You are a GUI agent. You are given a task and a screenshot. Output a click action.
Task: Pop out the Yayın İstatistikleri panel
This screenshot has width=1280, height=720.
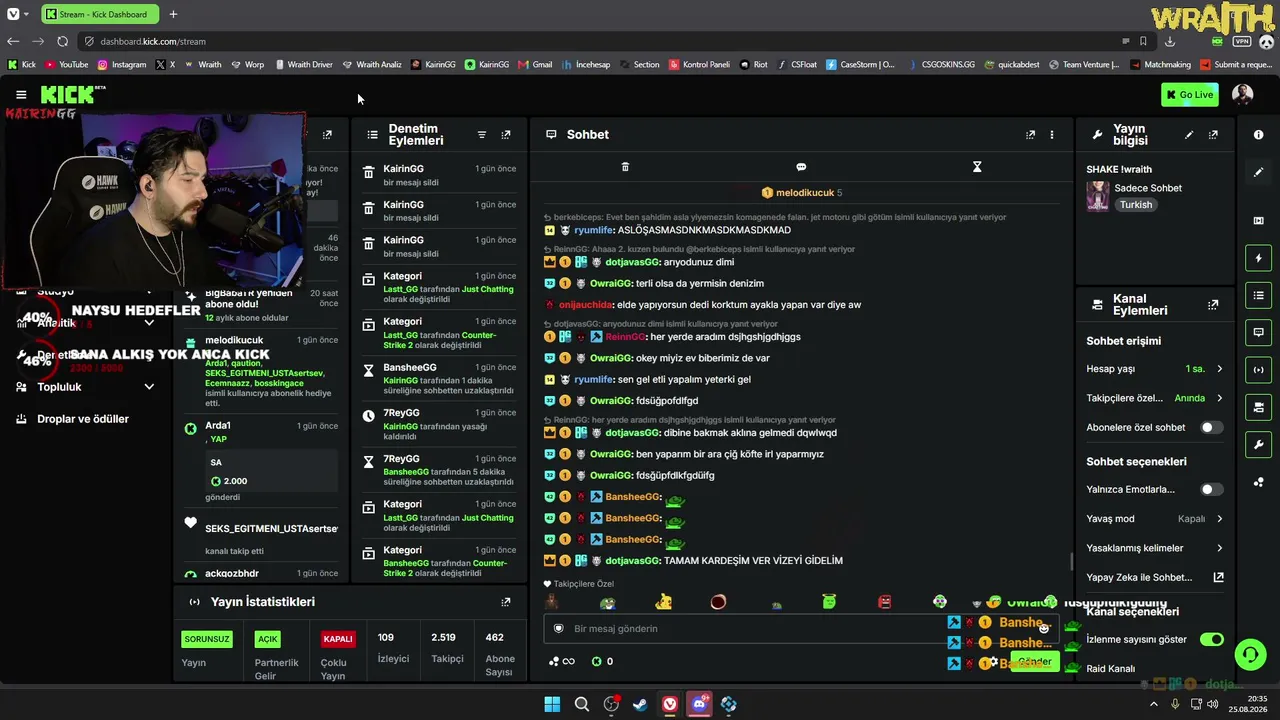(x=506, y=602)
